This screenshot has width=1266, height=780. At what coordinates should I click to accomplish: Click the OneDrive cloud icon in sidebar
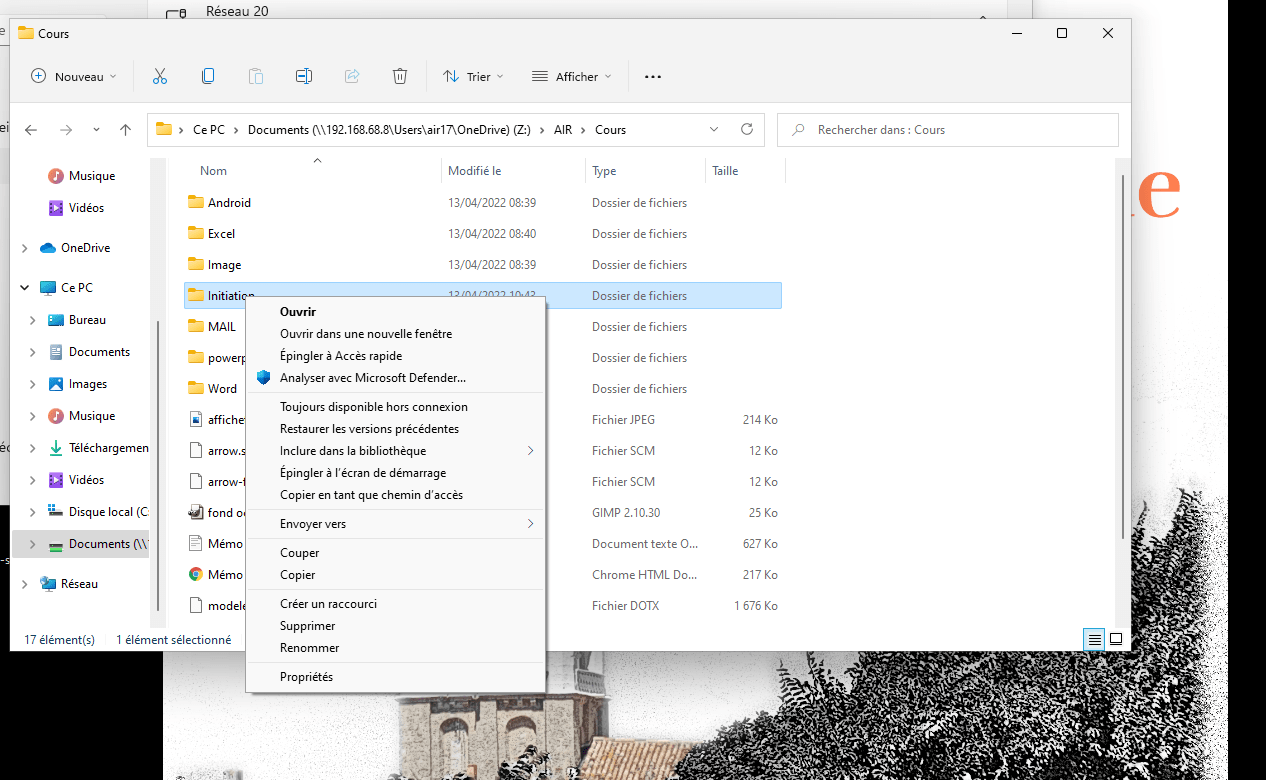point(48,248)
